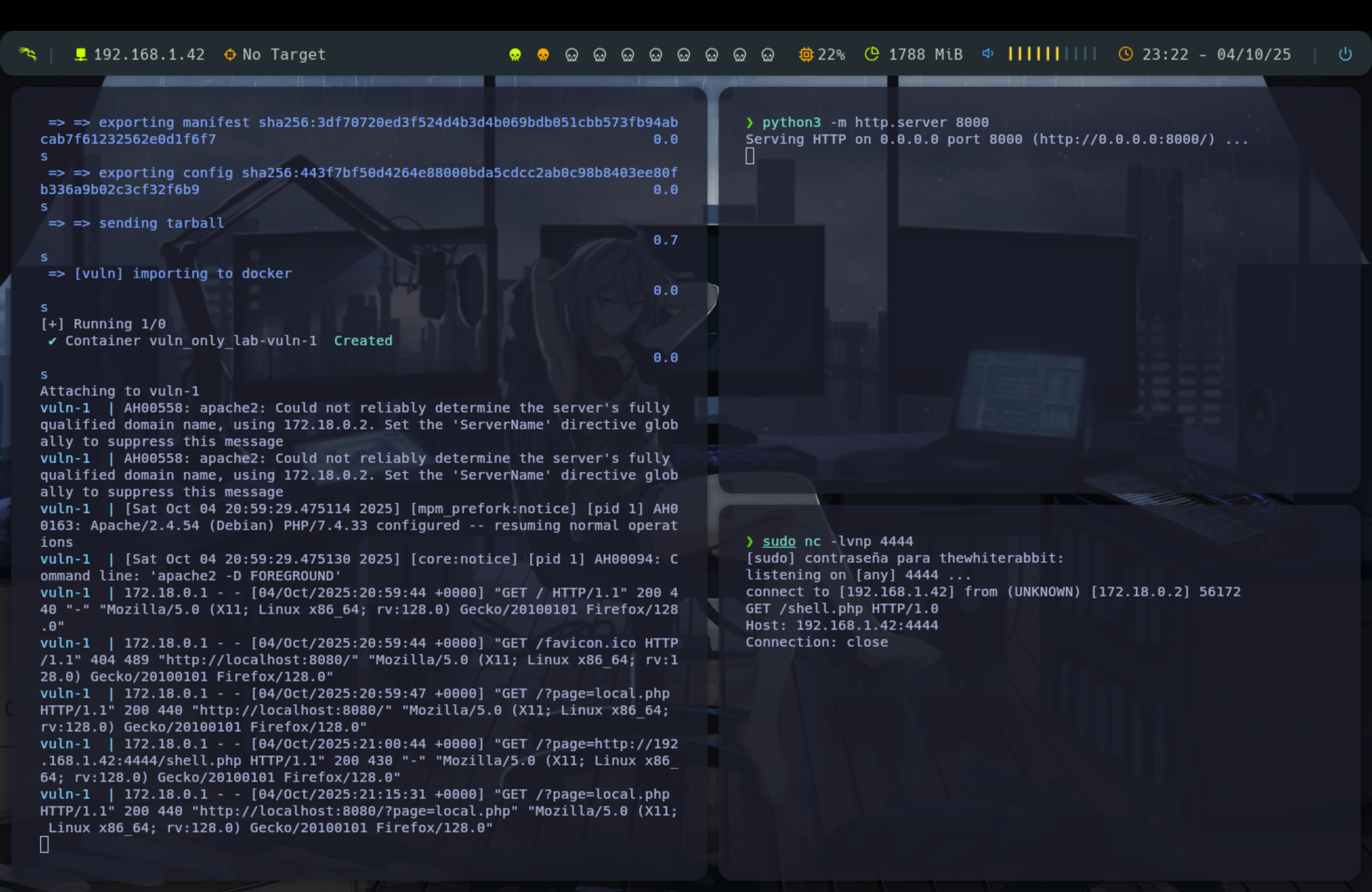
Task: Open the power menu icon
Action: [1345, 54]
